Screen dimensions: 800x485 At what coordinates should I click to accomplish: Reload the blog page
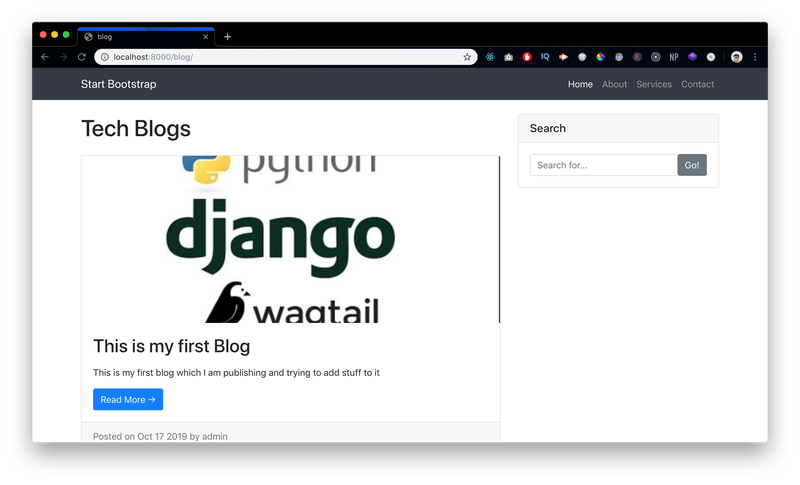(82, 57)
